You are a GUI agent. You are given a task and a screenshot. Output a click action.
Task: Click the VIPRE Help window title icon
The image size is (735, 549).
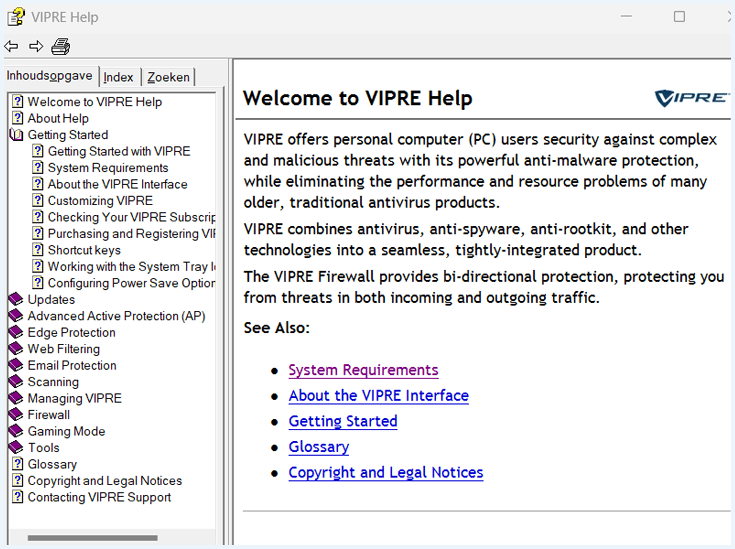point(16,17)
